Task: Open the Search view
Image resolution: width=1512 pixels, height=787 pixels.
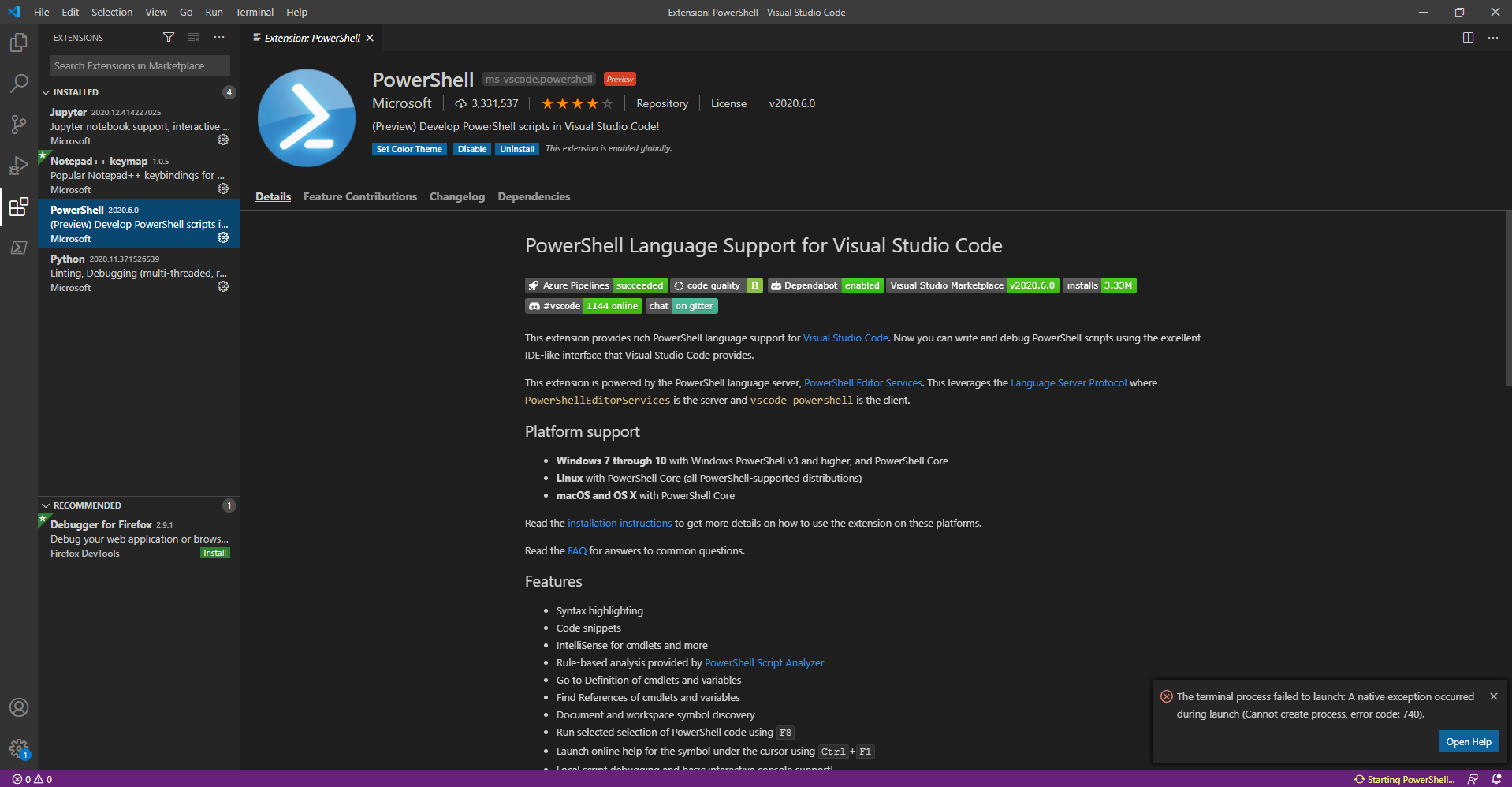Action: click(18, 84)
